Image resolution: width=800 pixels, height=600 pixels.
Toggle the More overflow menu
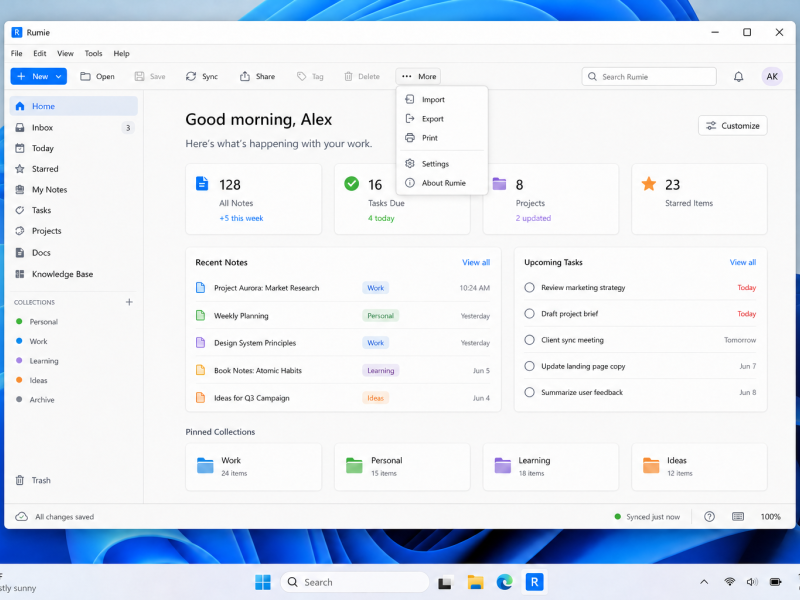click(418, 77)
